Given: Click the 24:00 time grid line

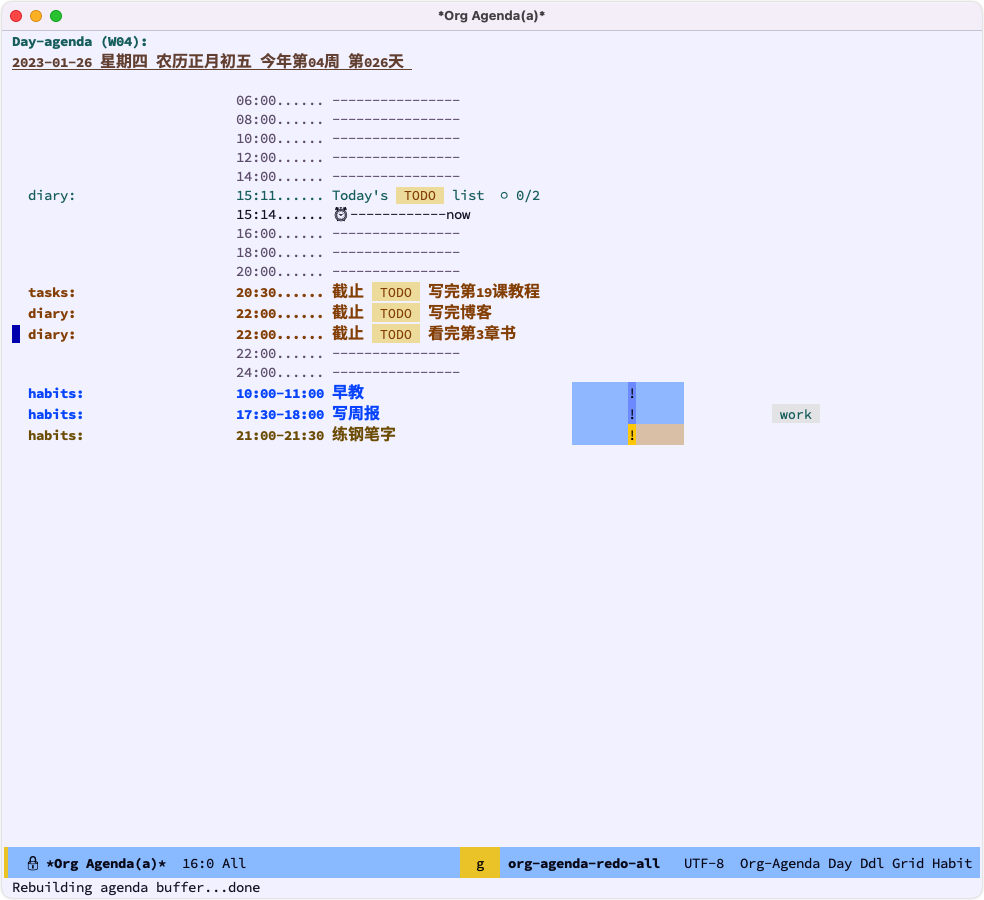Looking at the screenshot, I should pyautogui.click(x=348, y=373).
